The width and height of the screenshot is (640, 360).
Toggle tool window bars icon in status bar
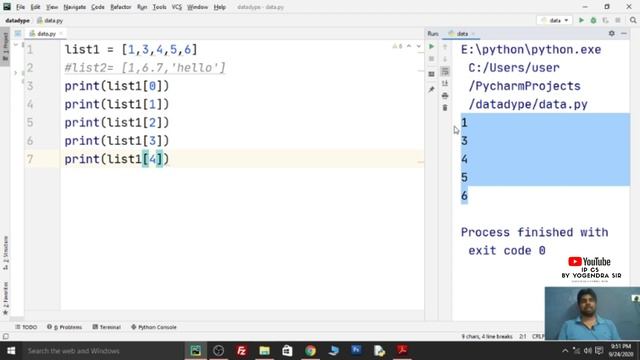(x=6, y=336)
